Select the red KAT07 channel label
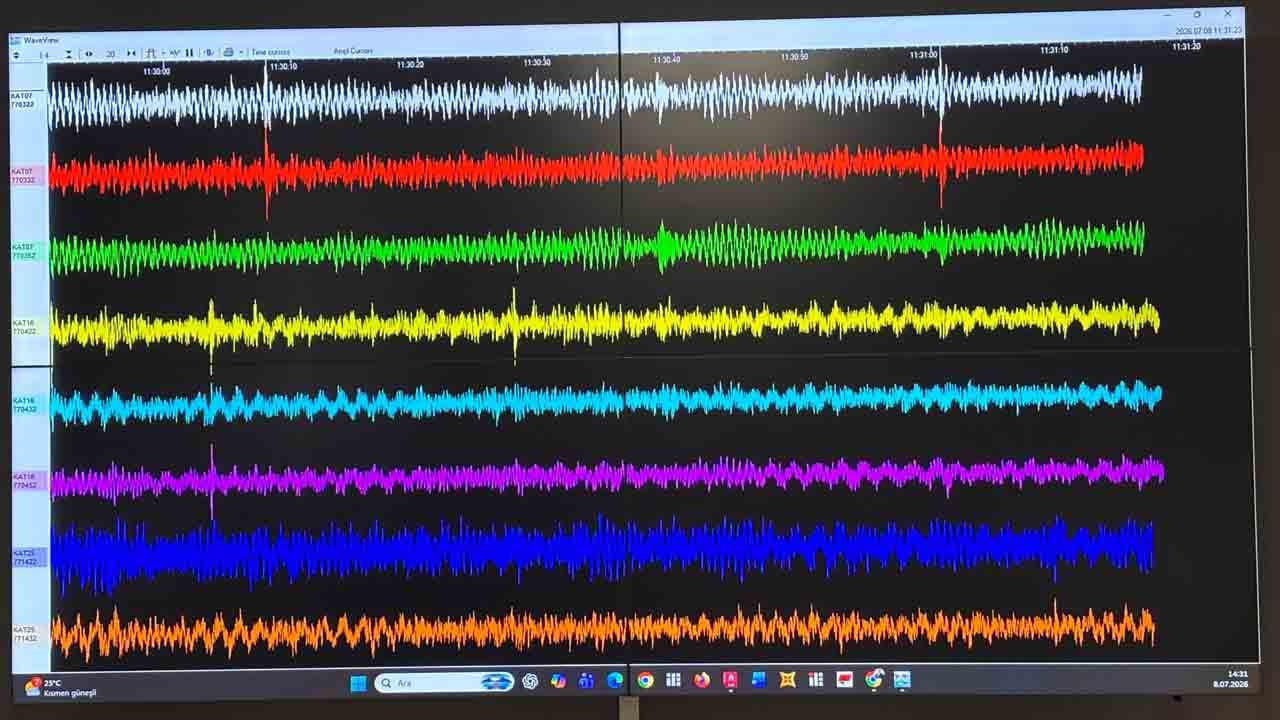Image resolution: width=1280 pixels, height=720 pixels. tap(23, 176)
